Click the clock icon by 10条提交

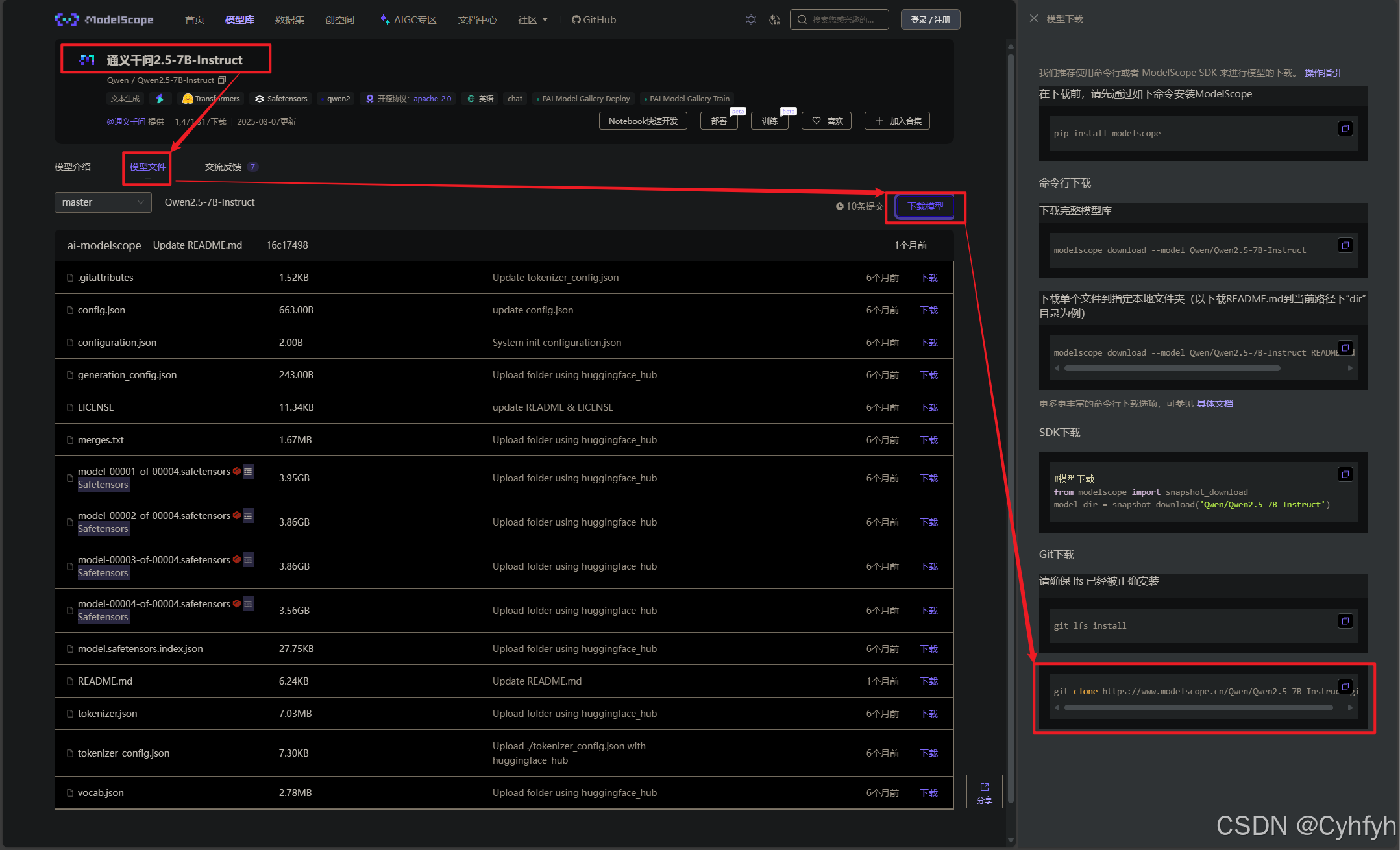pos(839,206)
